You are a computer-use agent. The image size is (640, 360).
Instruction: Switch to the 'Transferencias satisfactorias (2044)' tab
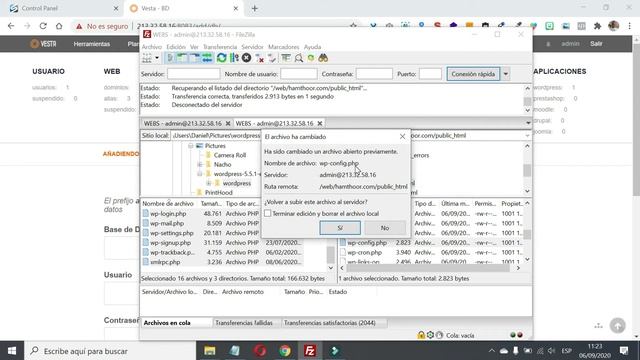point(329,323)
